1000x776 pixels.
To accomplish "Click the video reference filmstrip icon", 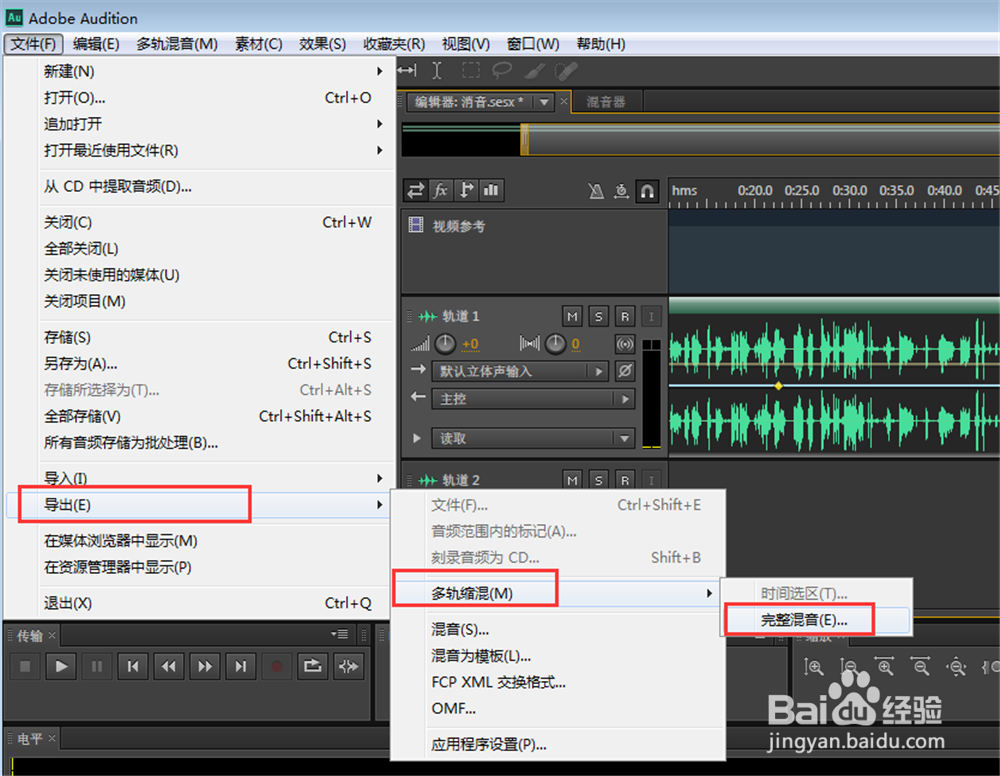I will (x=416, y=224).
